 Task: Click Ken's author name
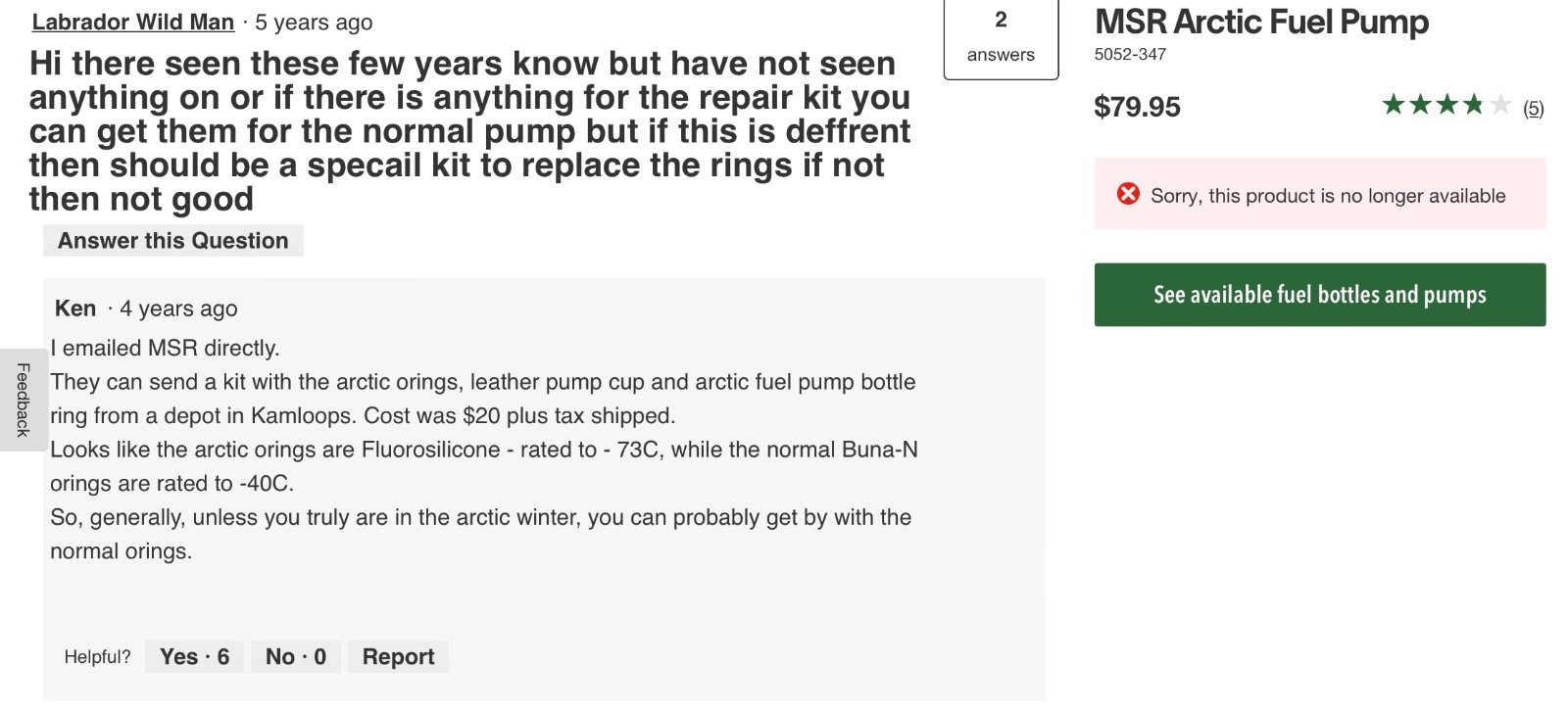click(75, 309)
